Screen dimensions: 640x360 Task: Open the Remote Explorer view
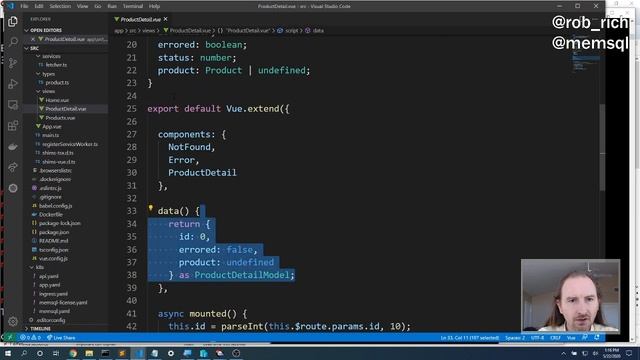pos(13,105)
